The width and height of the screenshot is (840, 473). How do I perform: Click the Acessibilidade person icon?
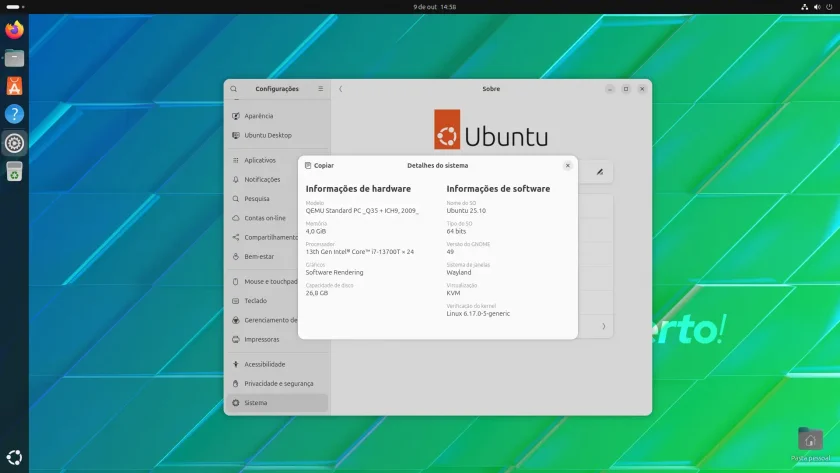pyautogui.click(x=236, y=364)
